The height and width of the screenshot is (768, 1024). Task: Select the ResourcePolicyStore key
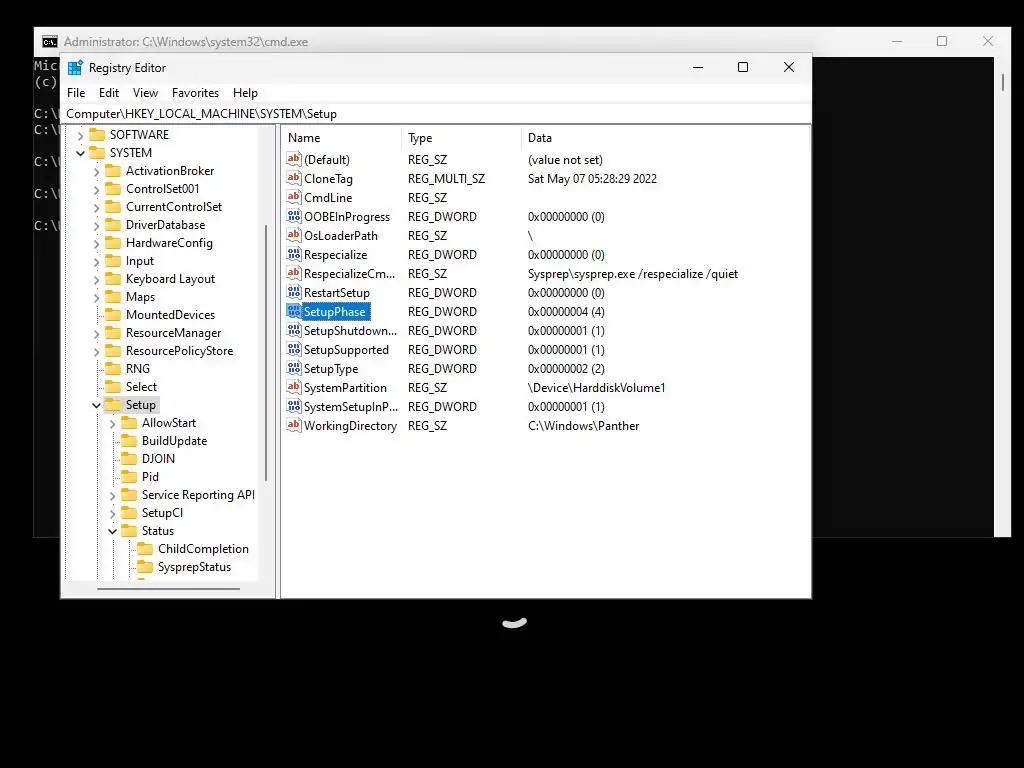179,351
